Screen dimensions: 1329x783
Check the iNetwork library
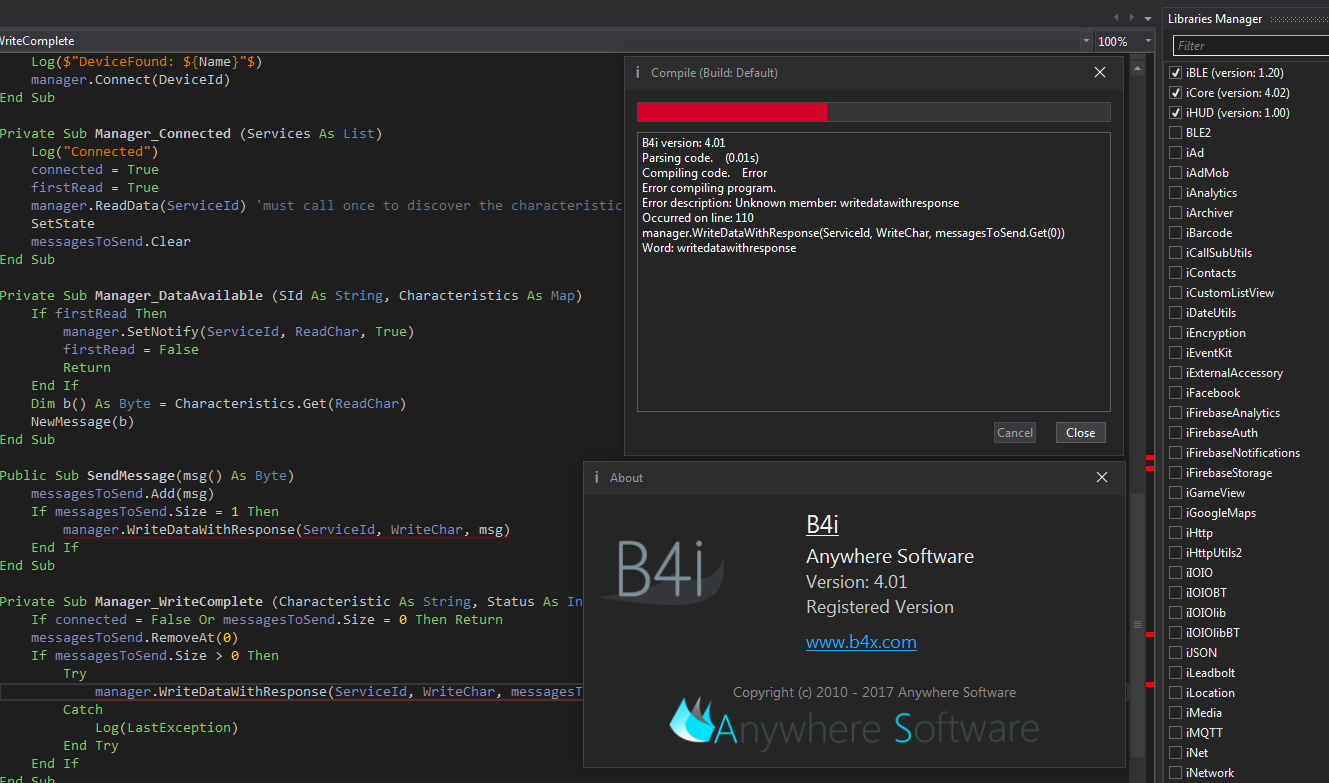1177,773
